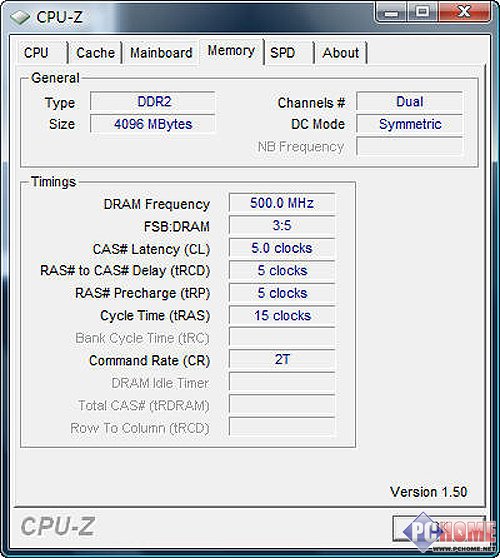Go to the About tab

(x=341, y=53)
